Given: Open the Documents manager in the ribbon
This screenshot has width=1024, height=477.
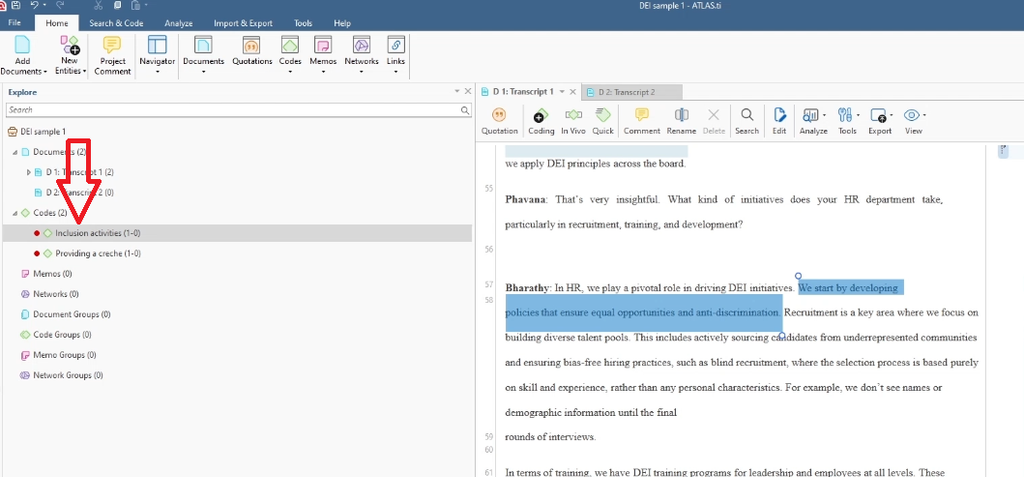Looking at the screenshot, I should [203, 55].
